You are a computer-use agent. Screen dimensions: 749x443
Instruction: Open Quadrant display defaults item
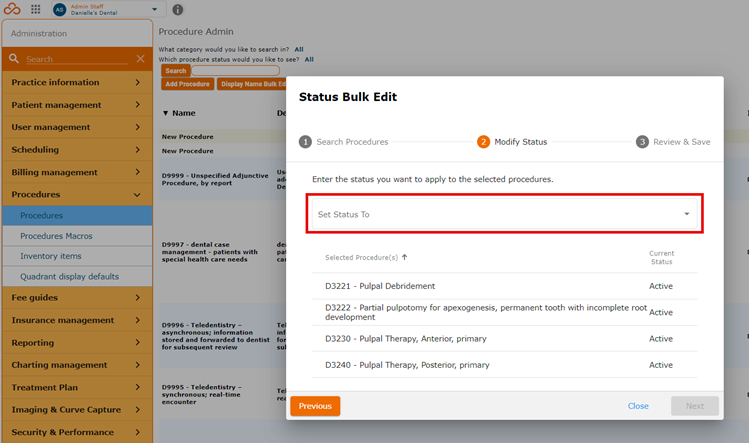pos(77,277)
